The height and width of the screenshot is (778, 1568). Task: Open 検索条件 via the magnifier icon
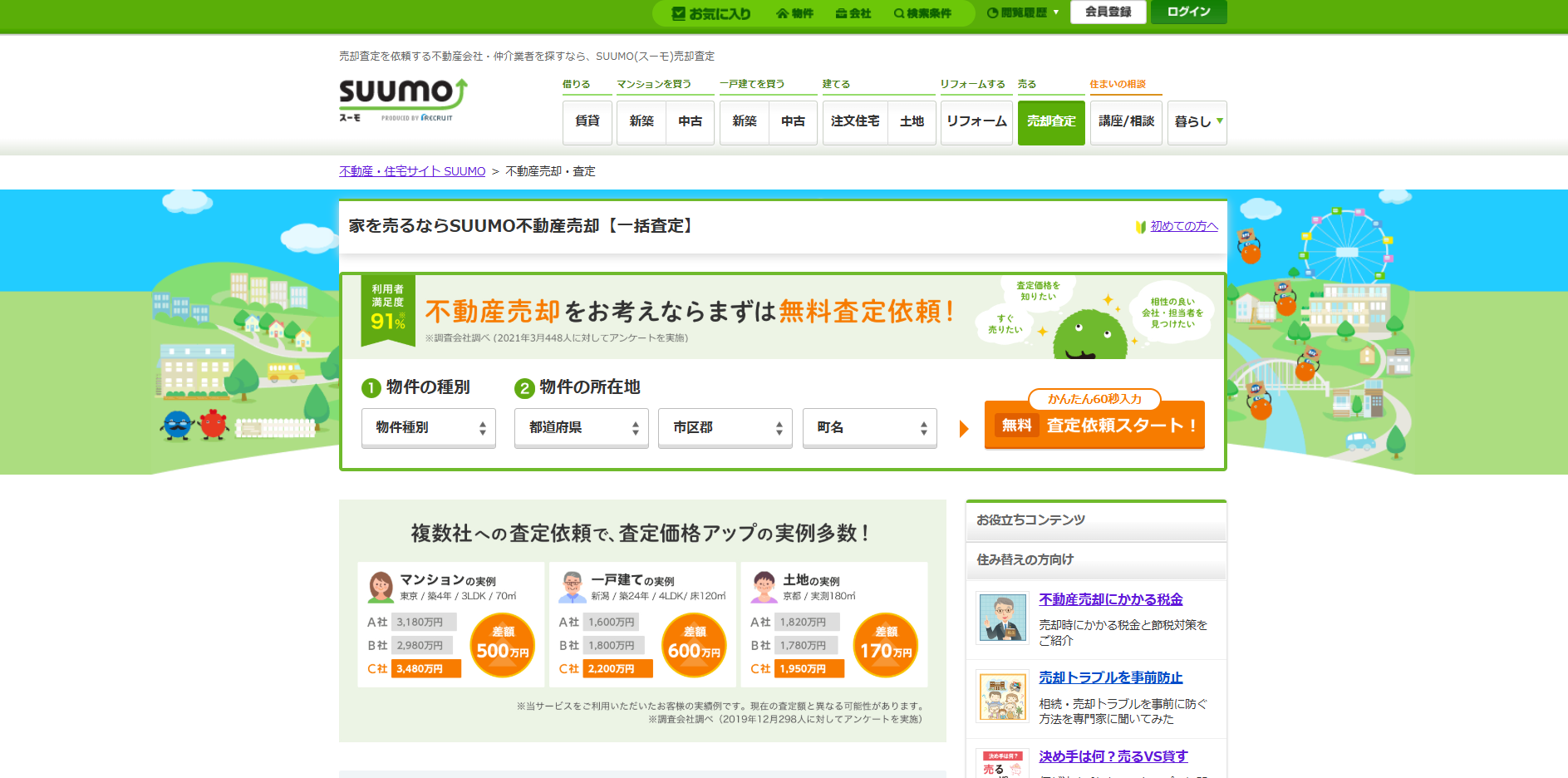(899, 13)
